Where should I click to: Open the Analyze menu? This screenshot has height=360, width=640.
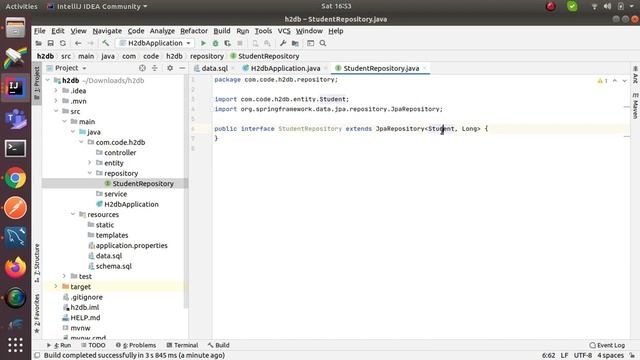(162, 31)
